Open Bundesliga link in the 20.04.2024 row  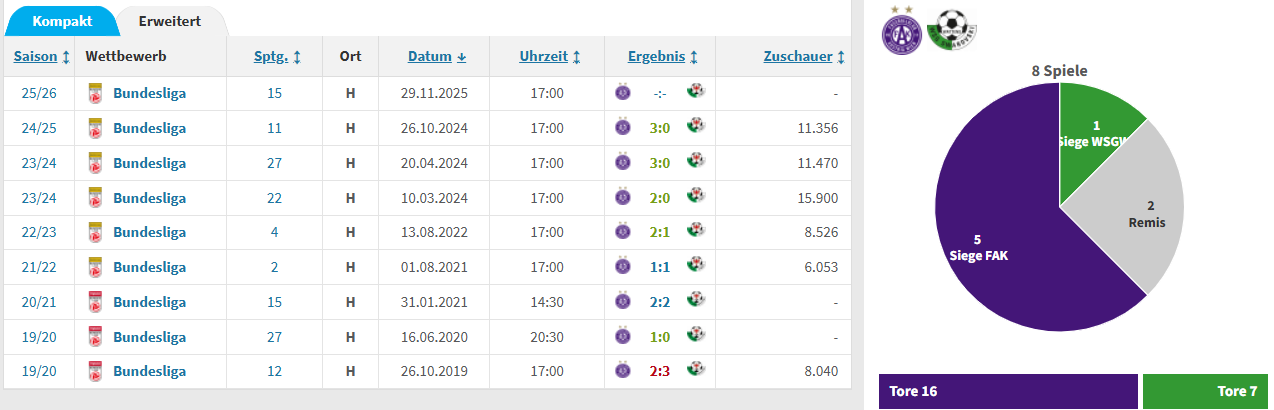[149, 162]
